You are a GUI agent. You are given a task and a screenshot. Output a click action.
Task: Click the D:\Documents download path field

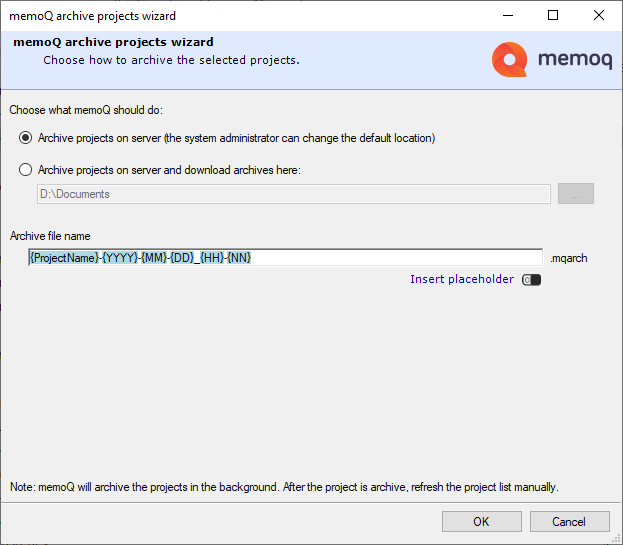pyautogui.click(x=293, y=194)
